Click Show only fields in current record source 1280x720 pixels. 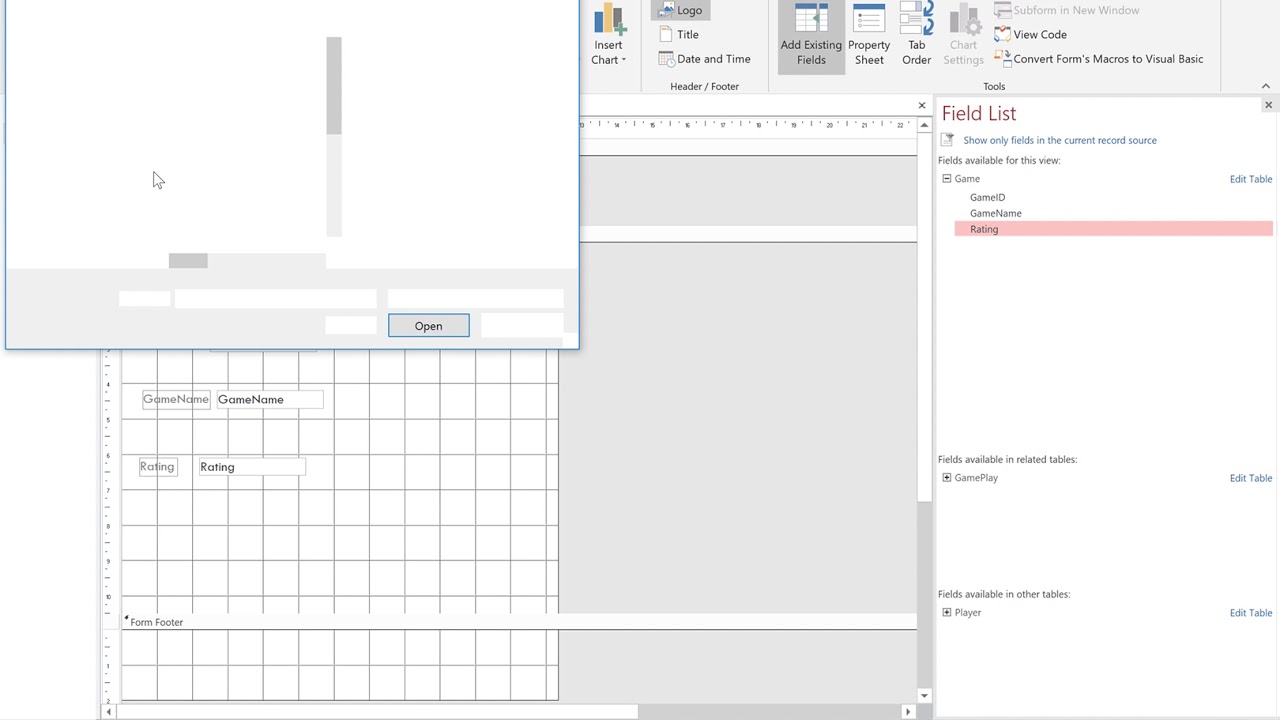(x=1059, y=140)
